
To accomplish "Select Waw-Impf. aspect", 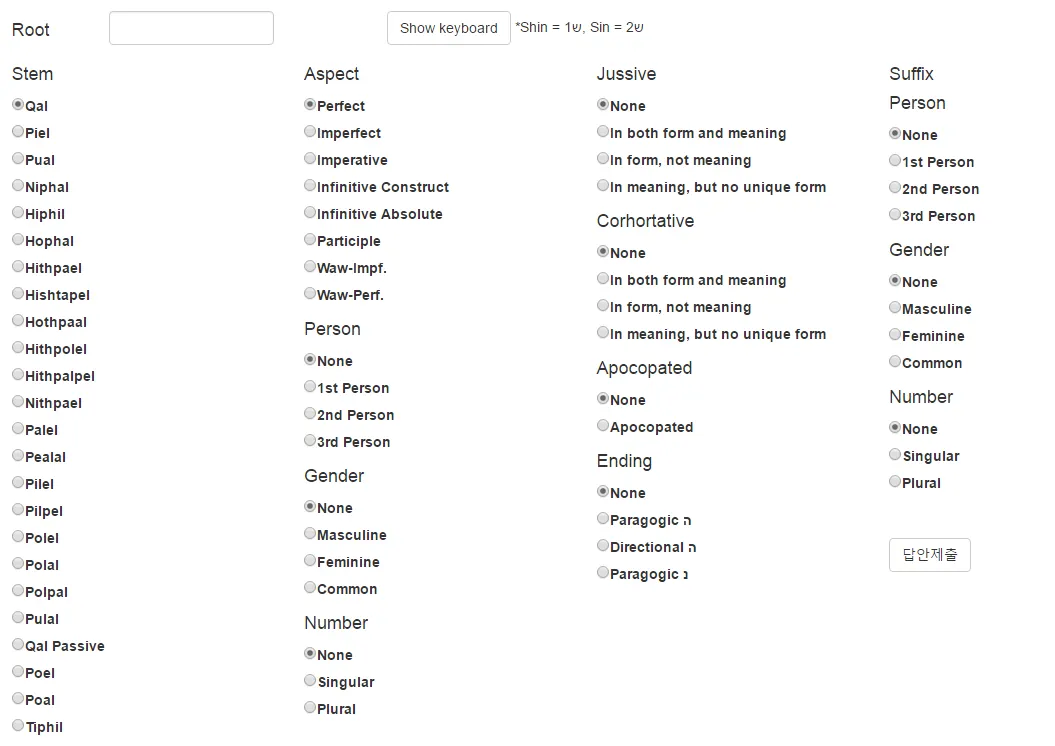I will [310, 266].
